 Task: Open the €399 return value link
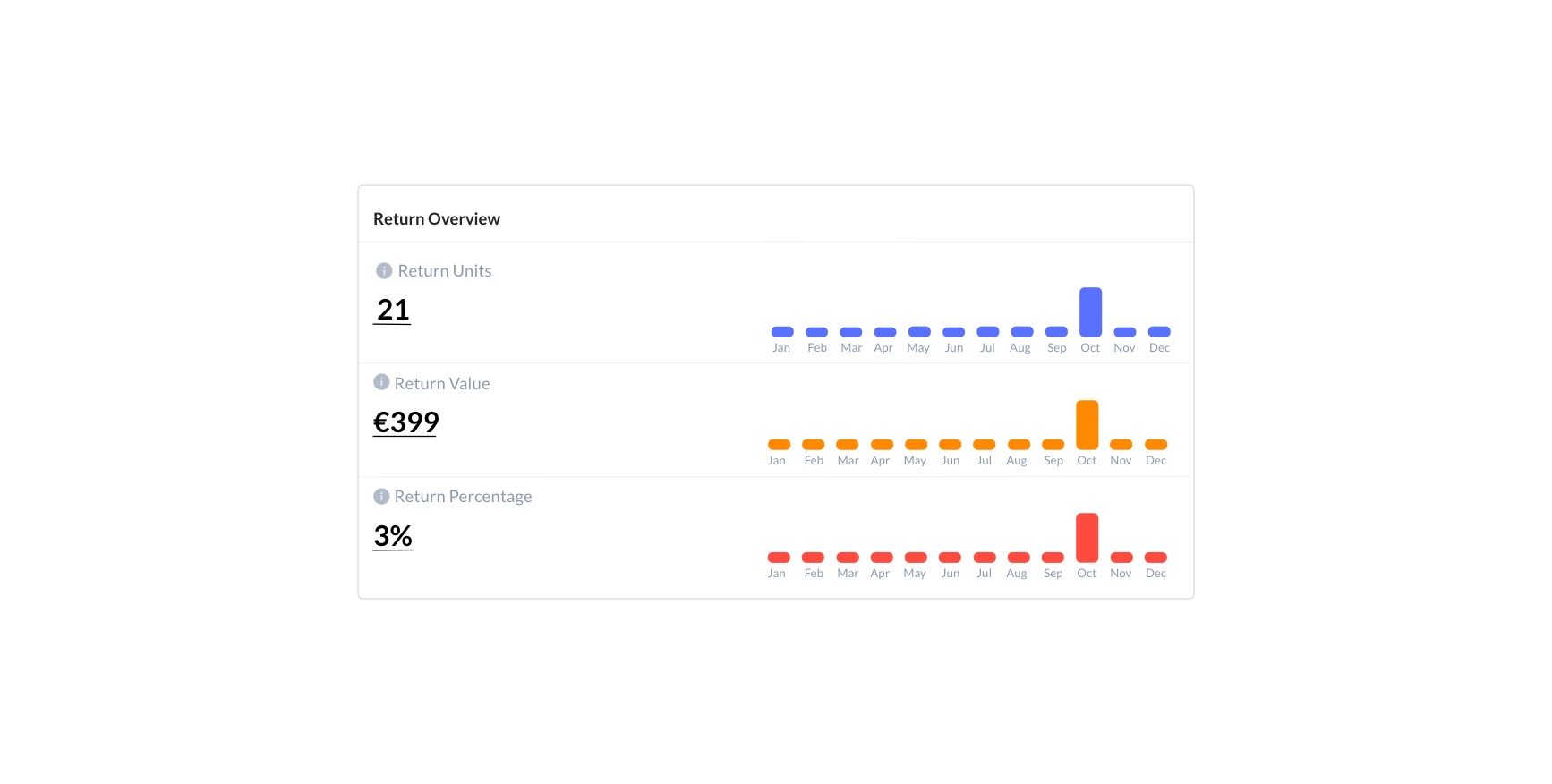click(x=405, y=422)
